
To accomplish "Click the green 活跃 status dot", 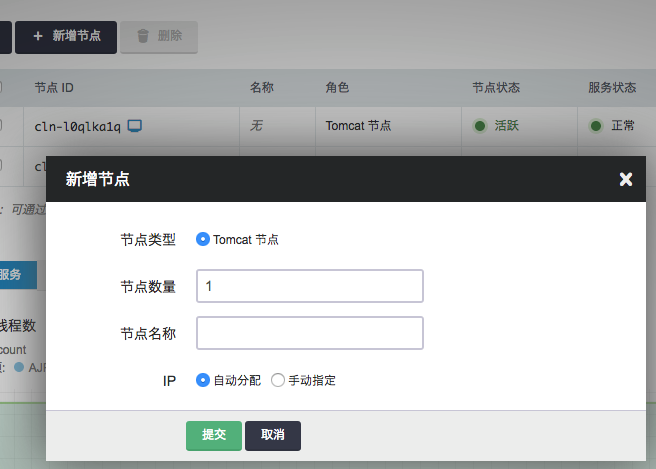I will click(480, 126).
